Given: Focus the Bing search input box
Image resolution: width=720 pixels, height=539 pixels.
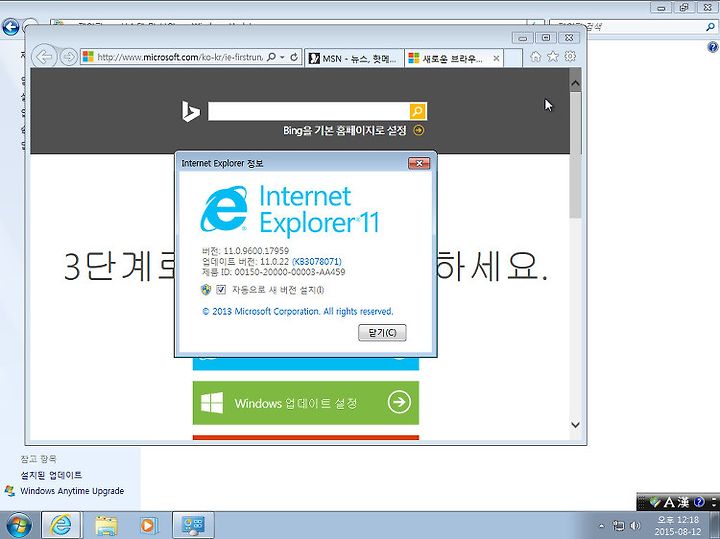Looking at the screenshot, I should click(x=309, y=112).
